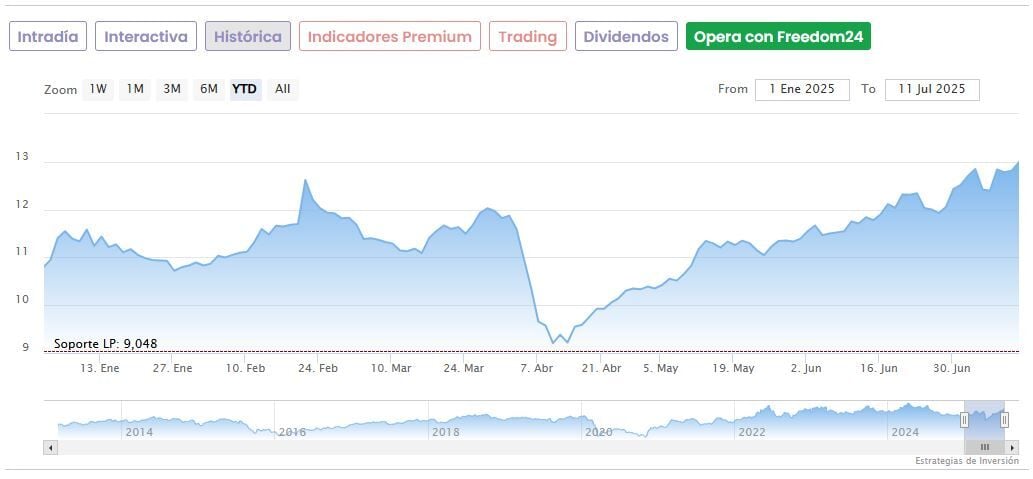Viewport: 1033px width, 479px height.
Task: Click Opera con Freedom24 button
Action: coord(778,37)
